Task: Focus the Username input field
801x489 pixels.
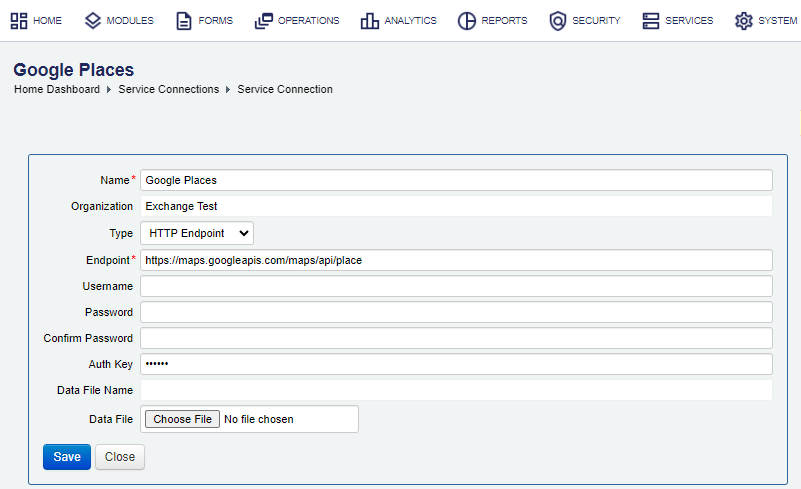Action: click(x=456, y=286)
